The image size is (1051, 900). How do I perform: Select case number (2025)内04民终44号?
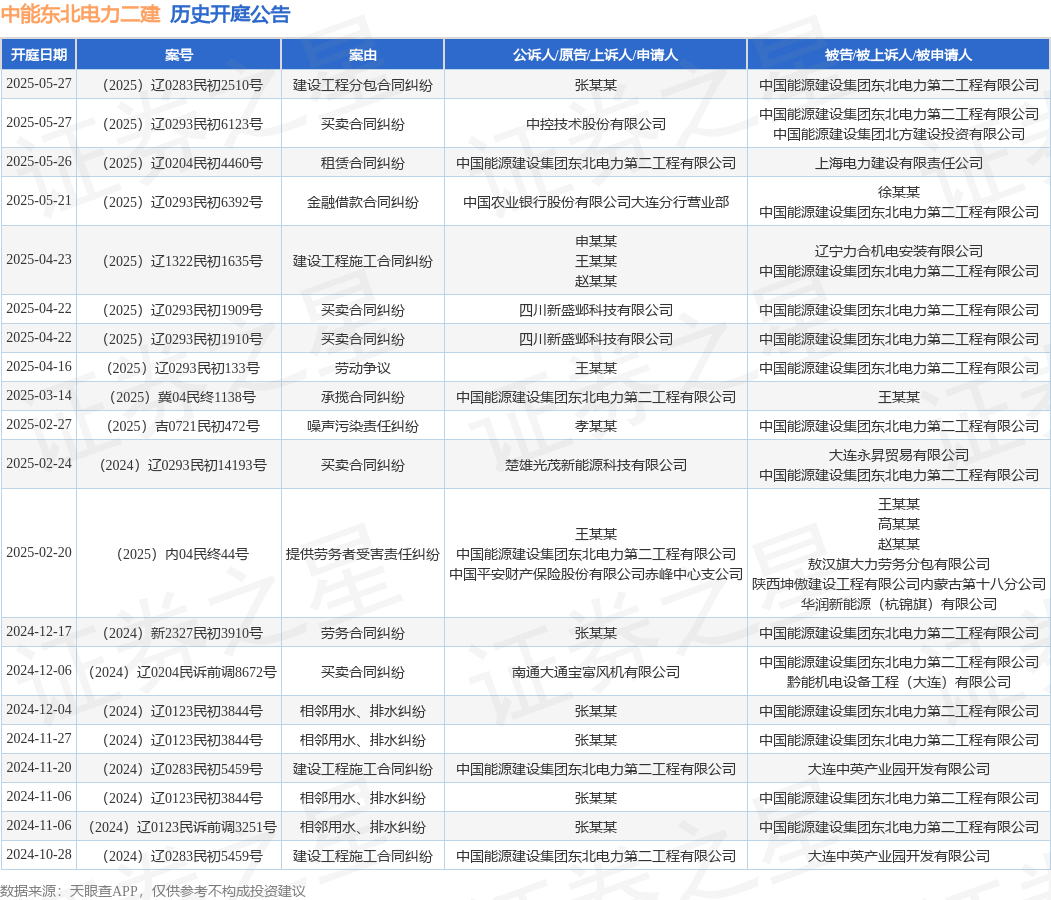pyautogui.click(x=179, y=554)
